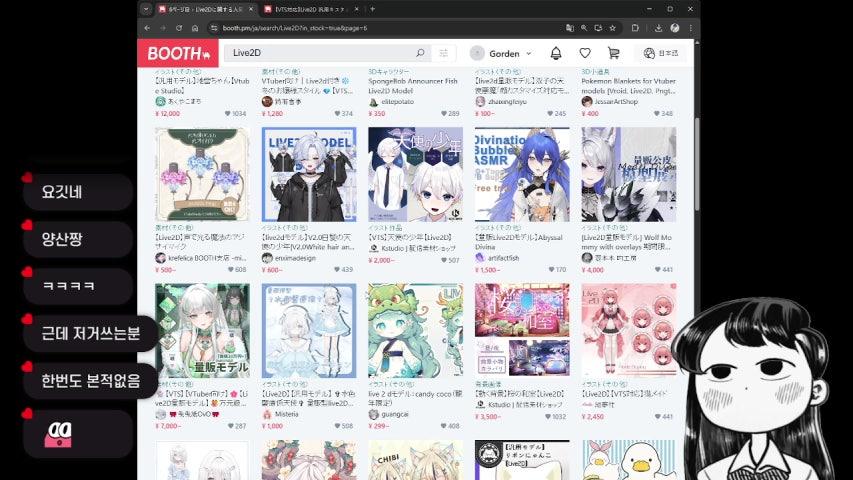This screenshot has width=853, height=480.
Task: Open the notifications bell
Action: [555, 53]
